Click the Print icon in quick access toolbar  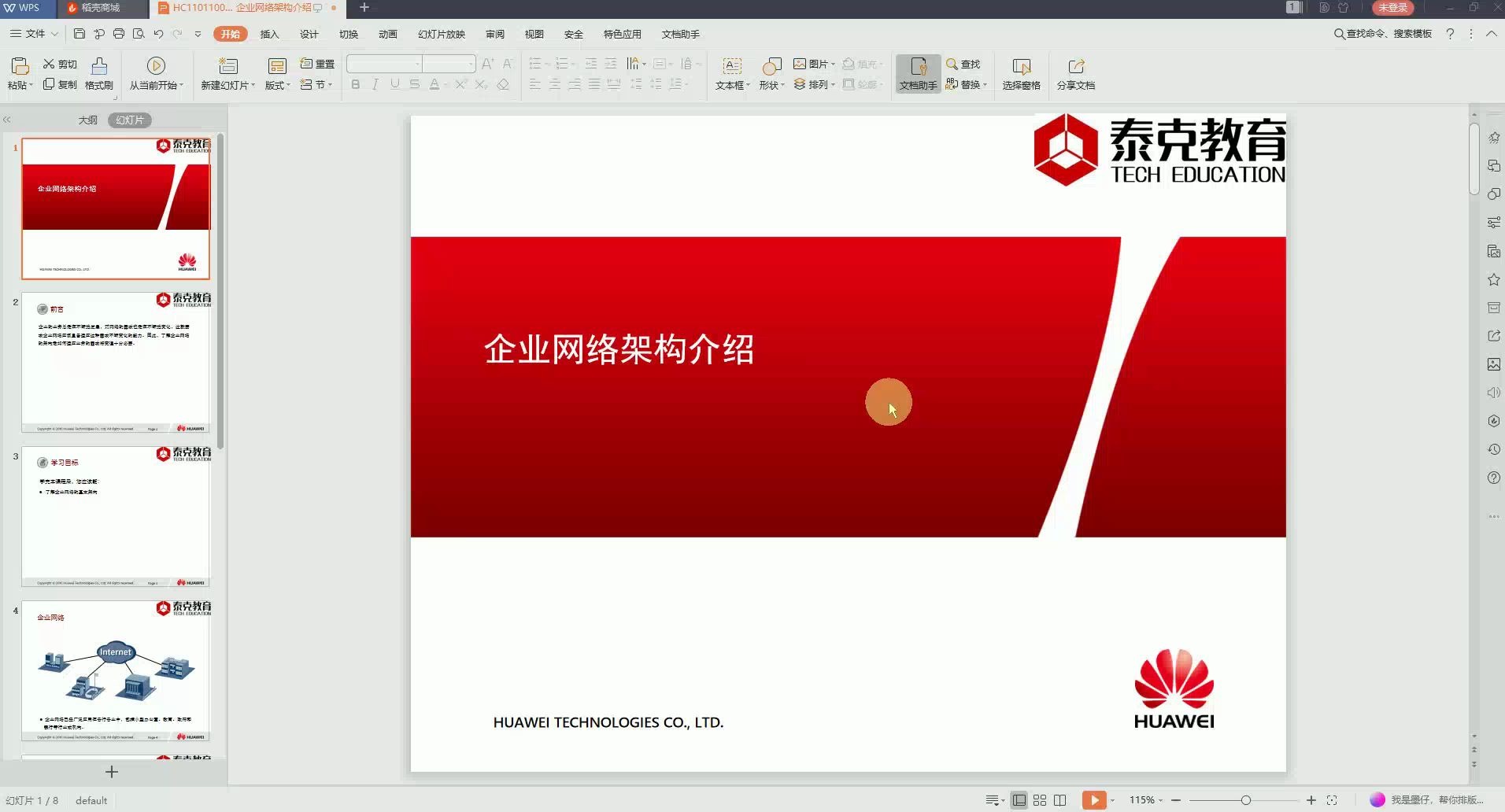pos(119,34)
